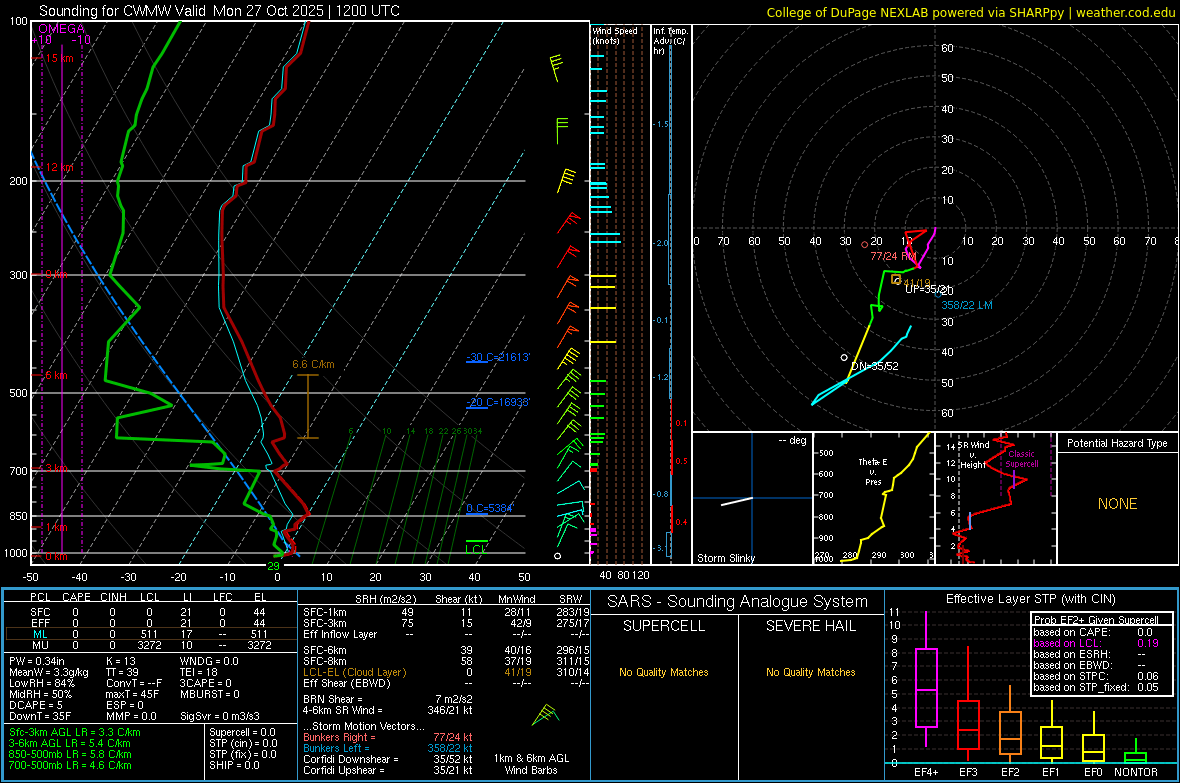The width and height of the screenshot is (1180, 783).
Task: Click the Classic Supercell label
Action: pos(1021,459)
